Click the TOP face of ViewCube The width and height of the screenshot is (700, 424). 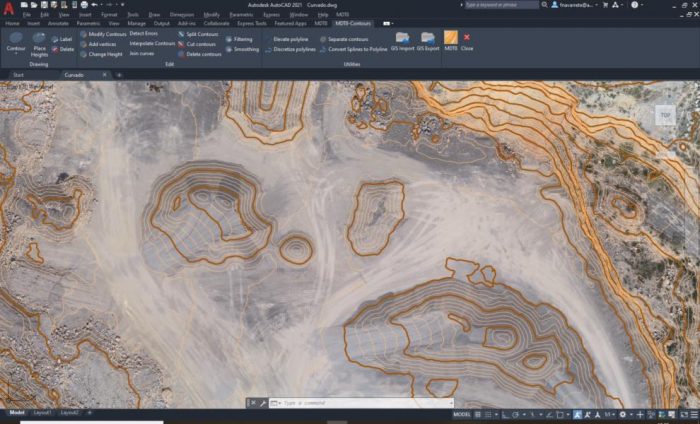pyautogui.click(x=665, y=115)
